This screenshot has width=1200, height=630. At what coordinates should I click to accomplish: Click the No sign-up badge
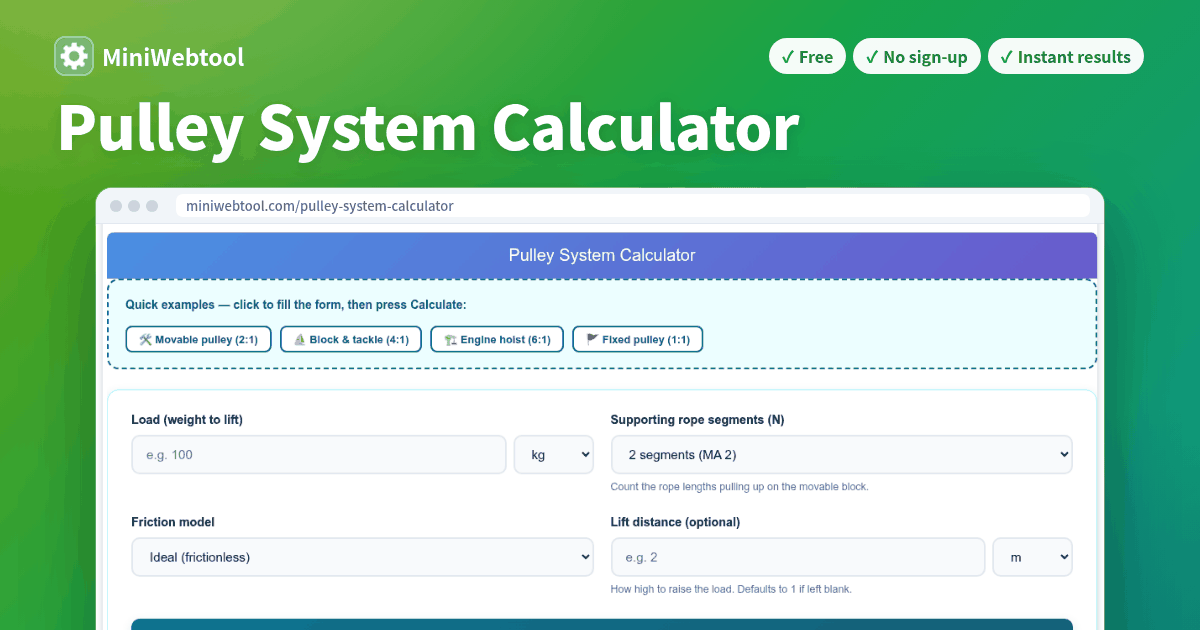[x=916, y=57]
